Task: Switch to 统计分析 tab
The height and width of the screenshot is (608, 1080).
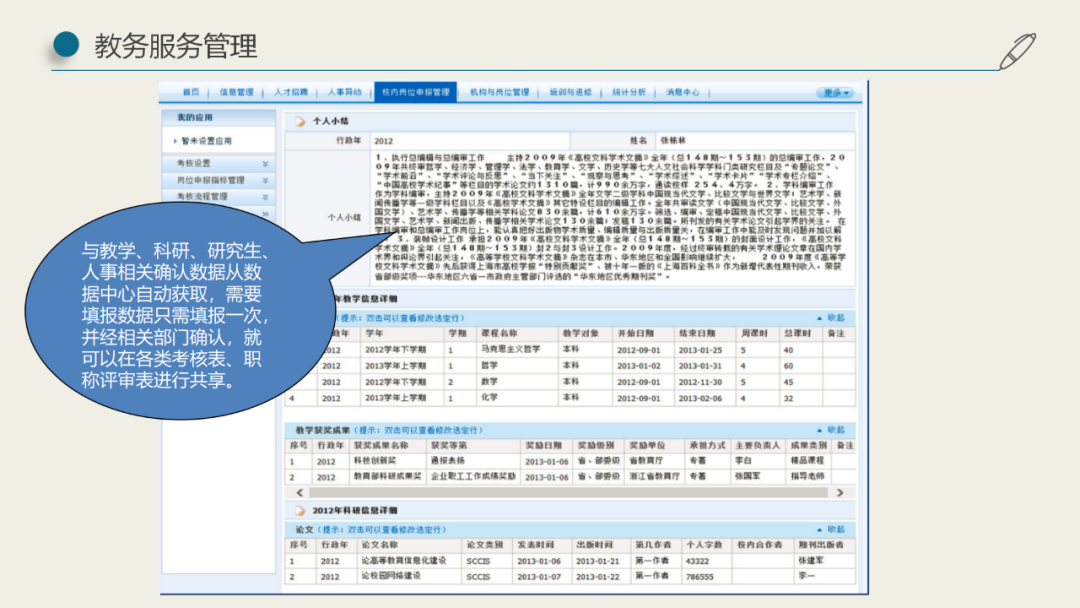Action: 629,92
